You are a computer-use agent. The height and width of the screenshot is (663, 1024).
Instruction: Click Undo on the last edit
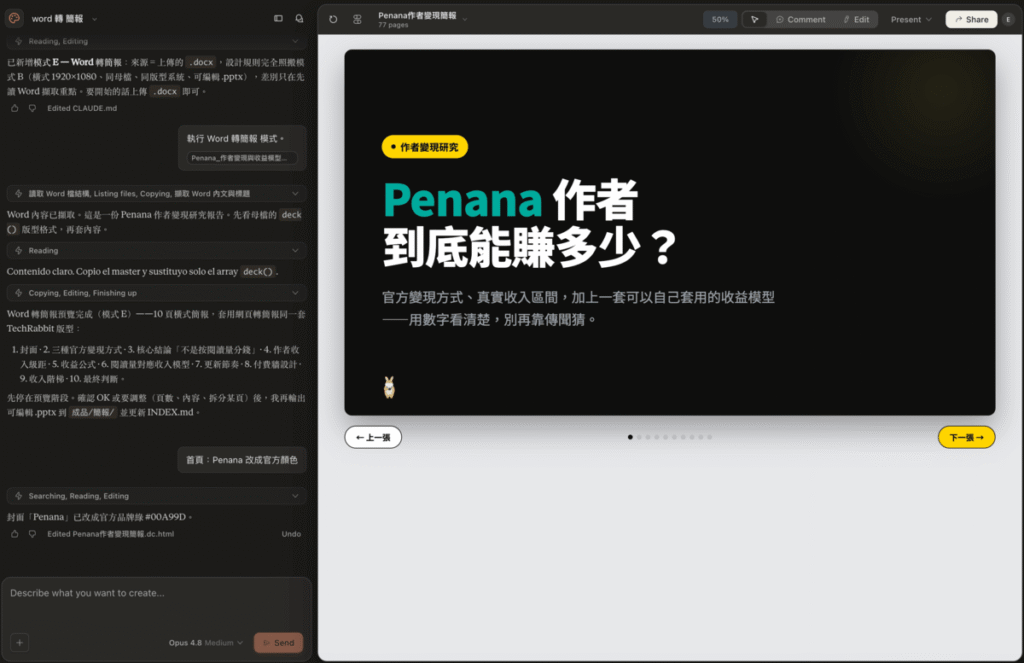click(291, 534)
